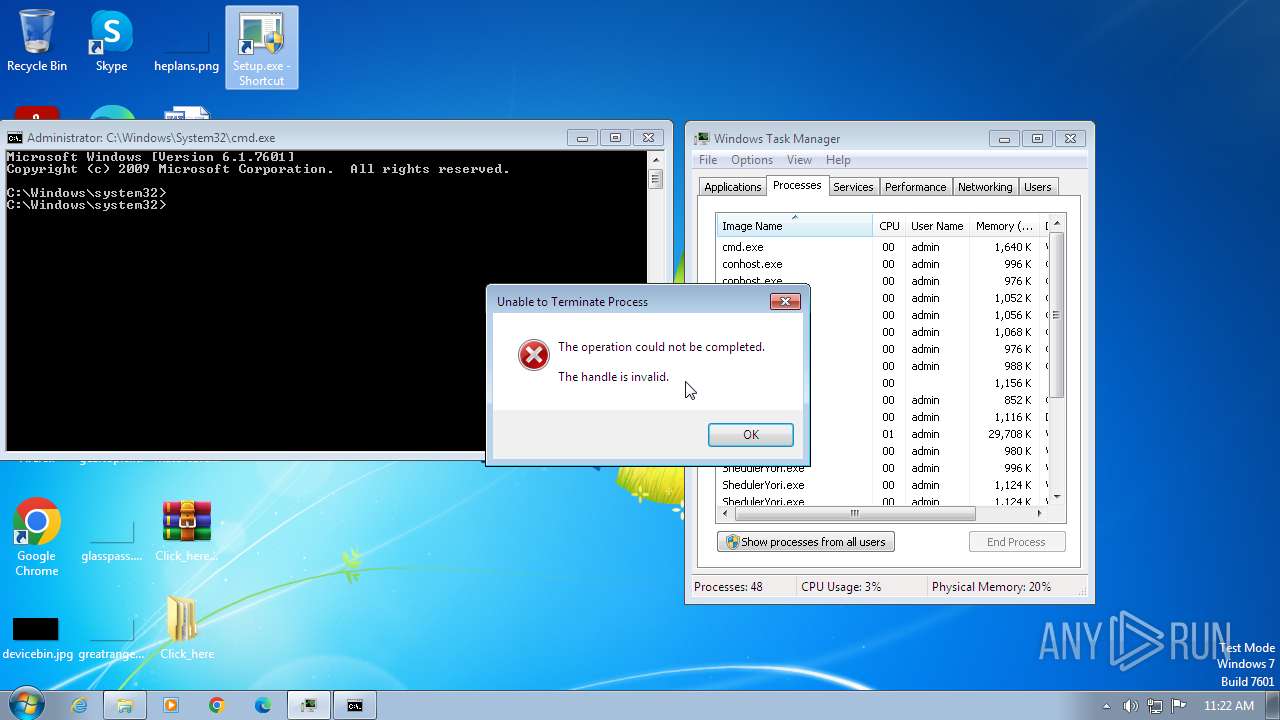Switch to the Processes tab
Viewport: 1280px width, 720px height.
pos(797,186)
